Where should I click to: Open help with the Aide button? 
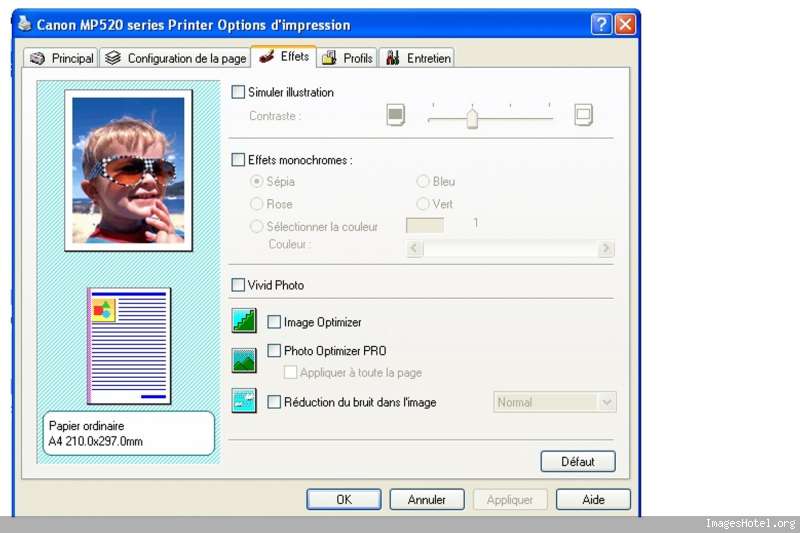tap(593, 499)
